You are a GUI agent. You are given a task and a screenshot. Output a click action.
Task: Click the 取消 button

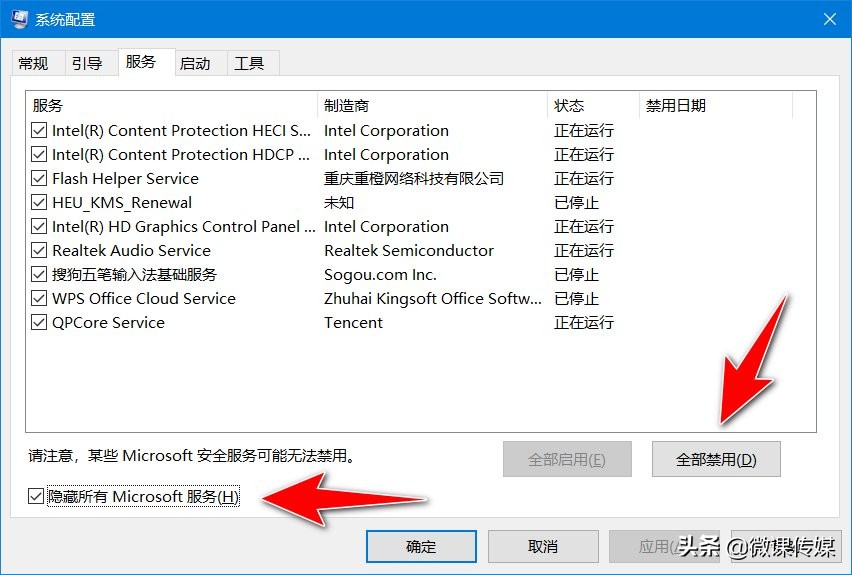[543, 546]
